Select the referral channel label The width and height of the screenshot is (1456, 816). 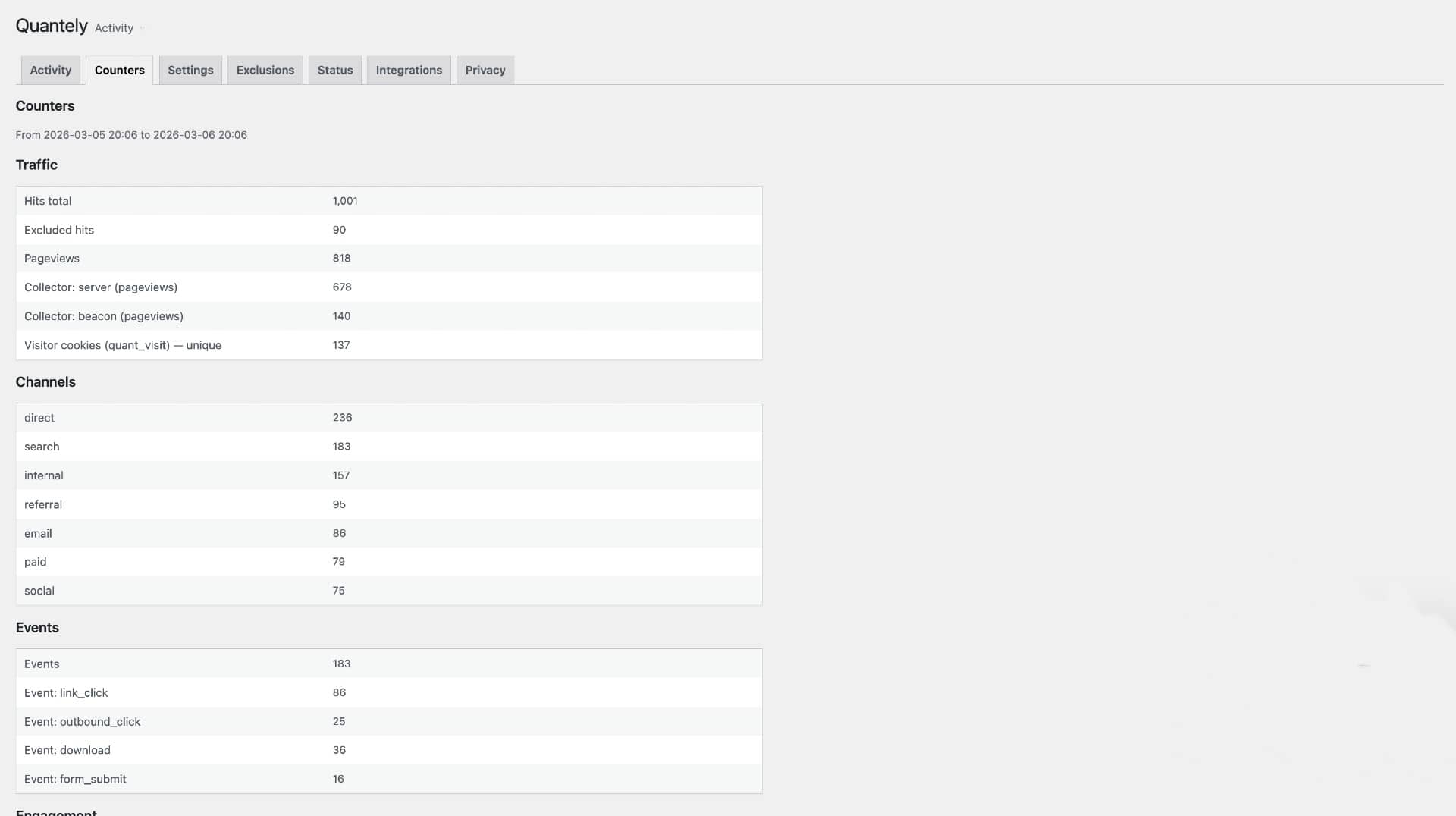(x=43, y=504)
